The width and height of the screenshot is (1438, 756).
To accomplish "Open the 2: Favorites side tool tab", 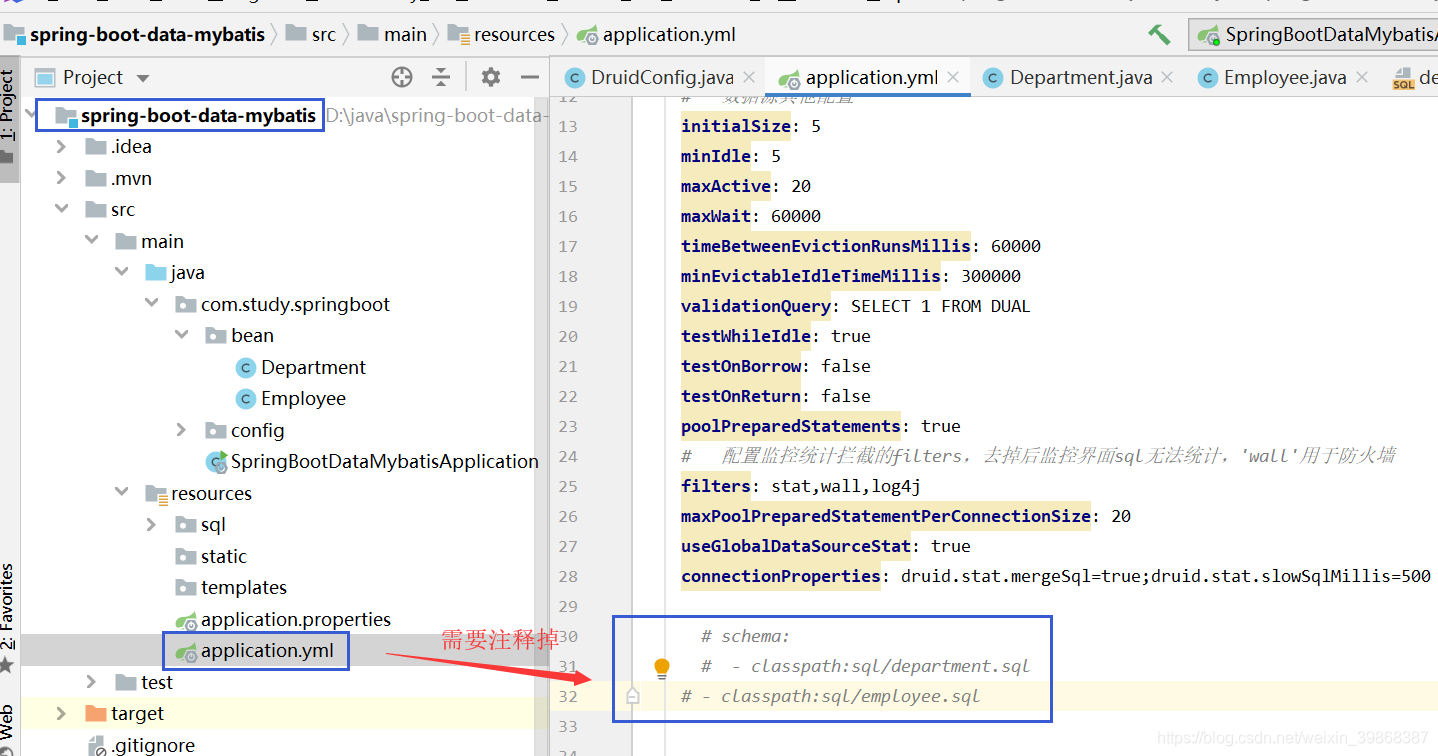I will click(x=8, y=616).
